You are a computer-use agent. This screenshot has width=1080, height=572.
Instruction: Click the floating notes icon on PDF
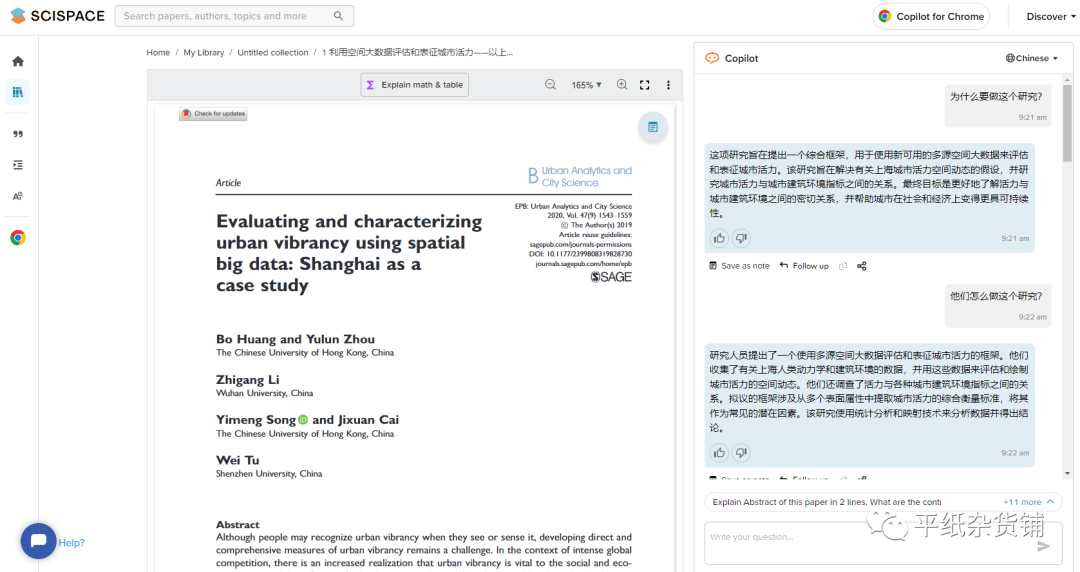[652, 127]
